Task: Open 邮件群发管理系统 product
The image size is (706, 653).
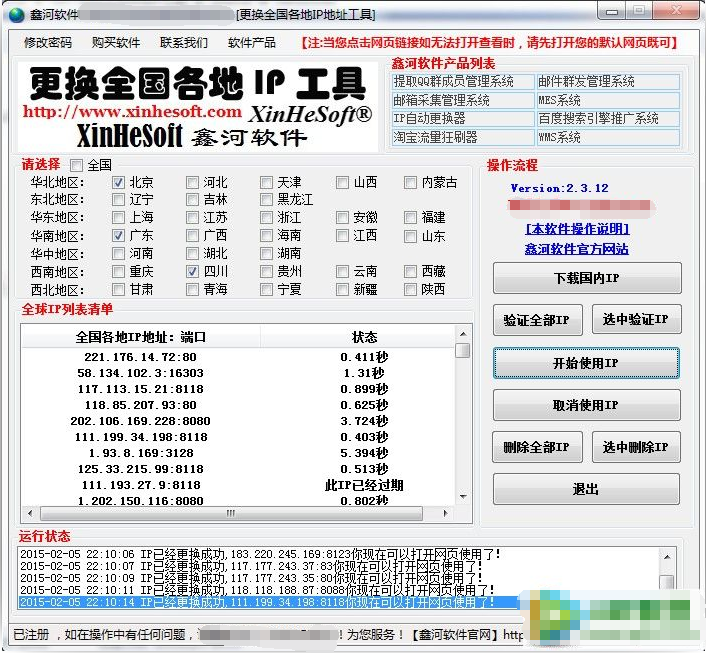Action: 608,82
